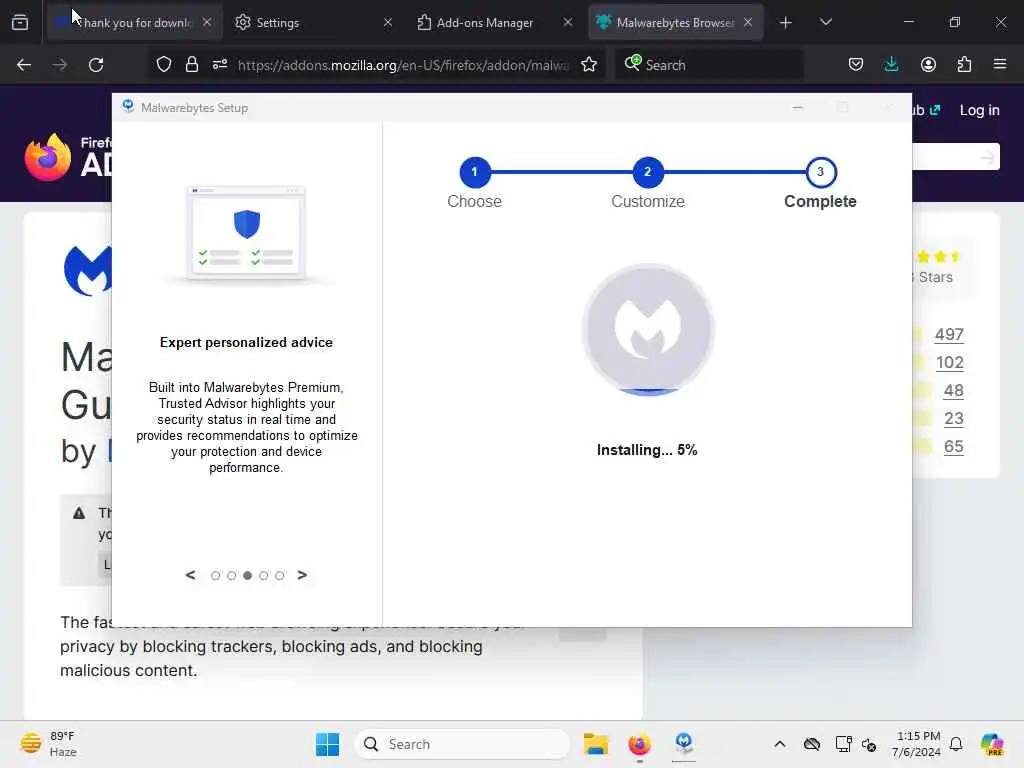Show next slide in Malwarebytes Setup
Screen dimensions: 1024x768
click(x=302, y=575)
